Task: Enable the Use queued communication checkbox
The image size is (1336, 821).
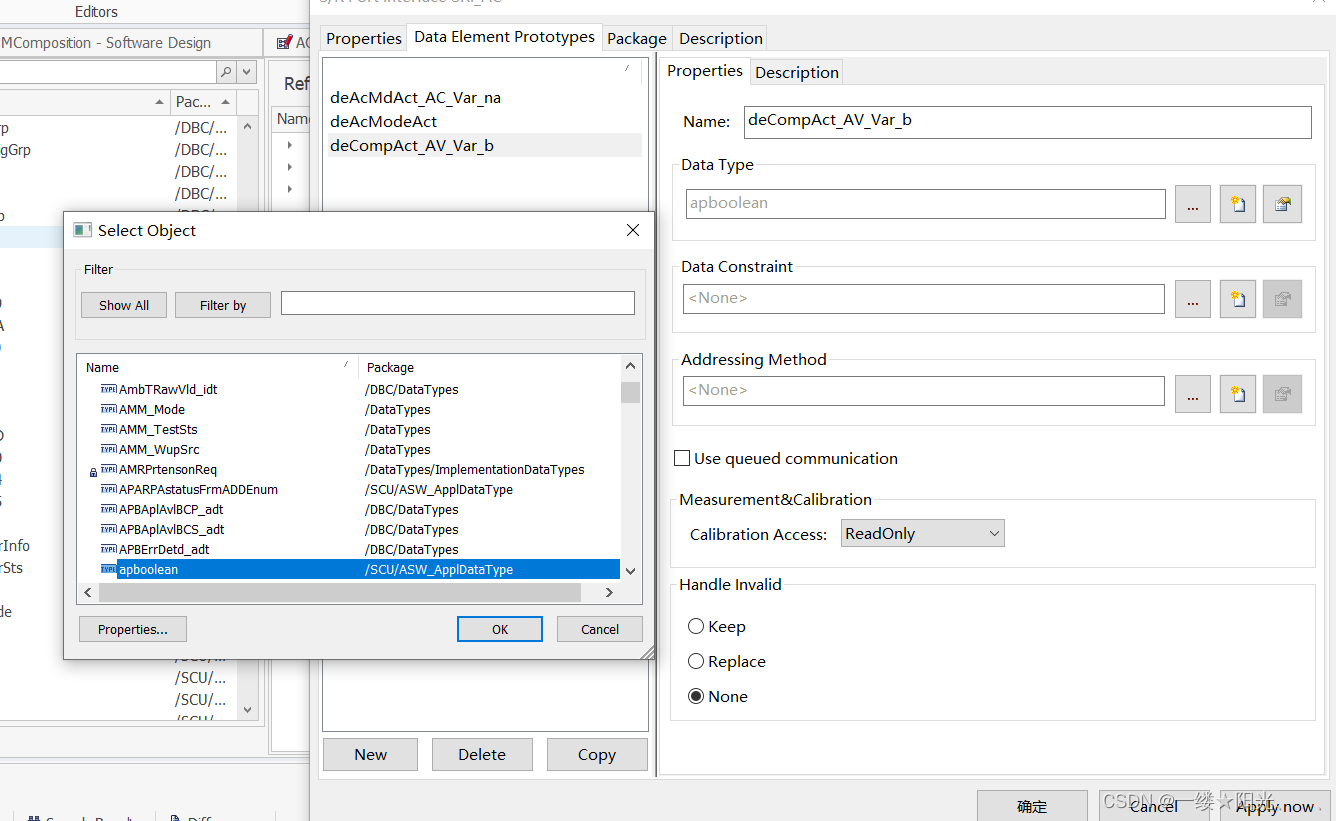Action: tap(682, 458)
